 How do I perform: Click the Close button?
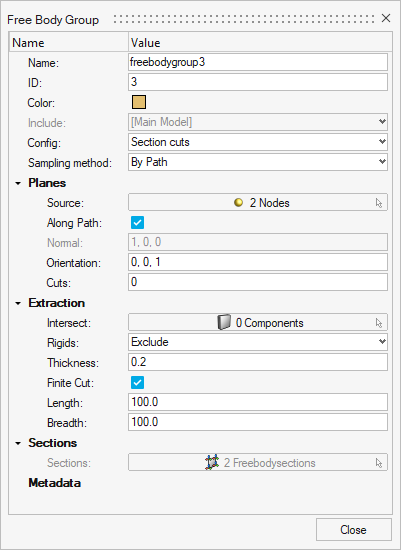(x=354, y=530)
